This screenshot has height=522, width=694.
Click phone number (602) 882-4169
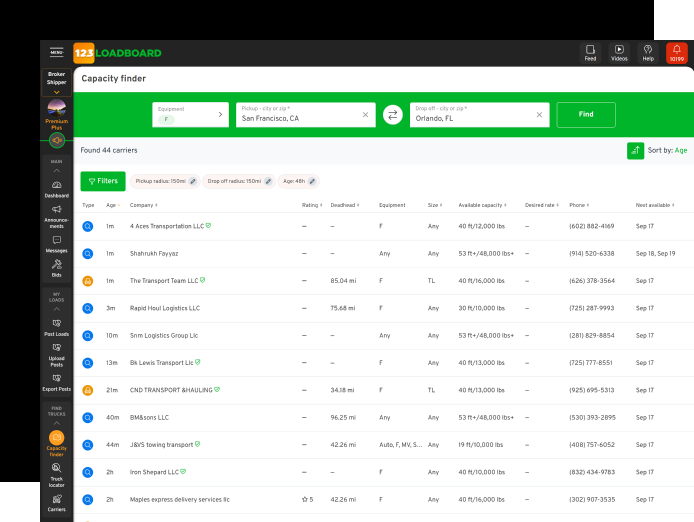[591, 226]
